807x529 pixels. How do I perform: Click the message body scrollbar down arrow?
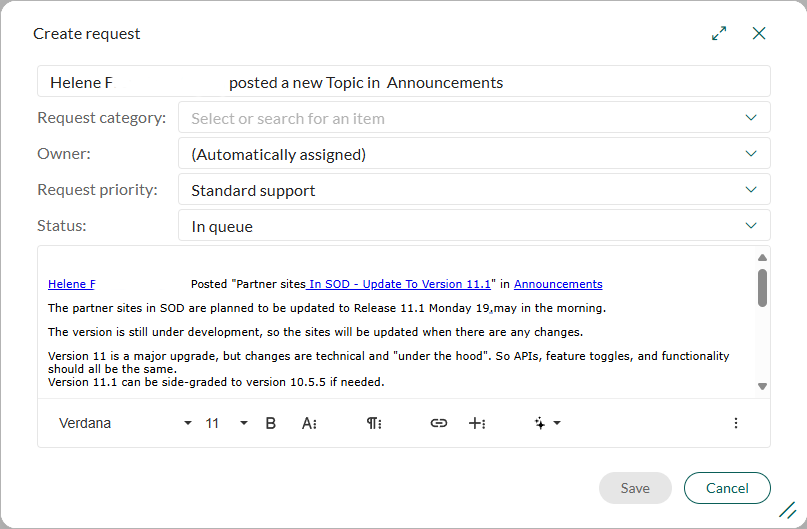pyautogui.click(x=763, y=386)
